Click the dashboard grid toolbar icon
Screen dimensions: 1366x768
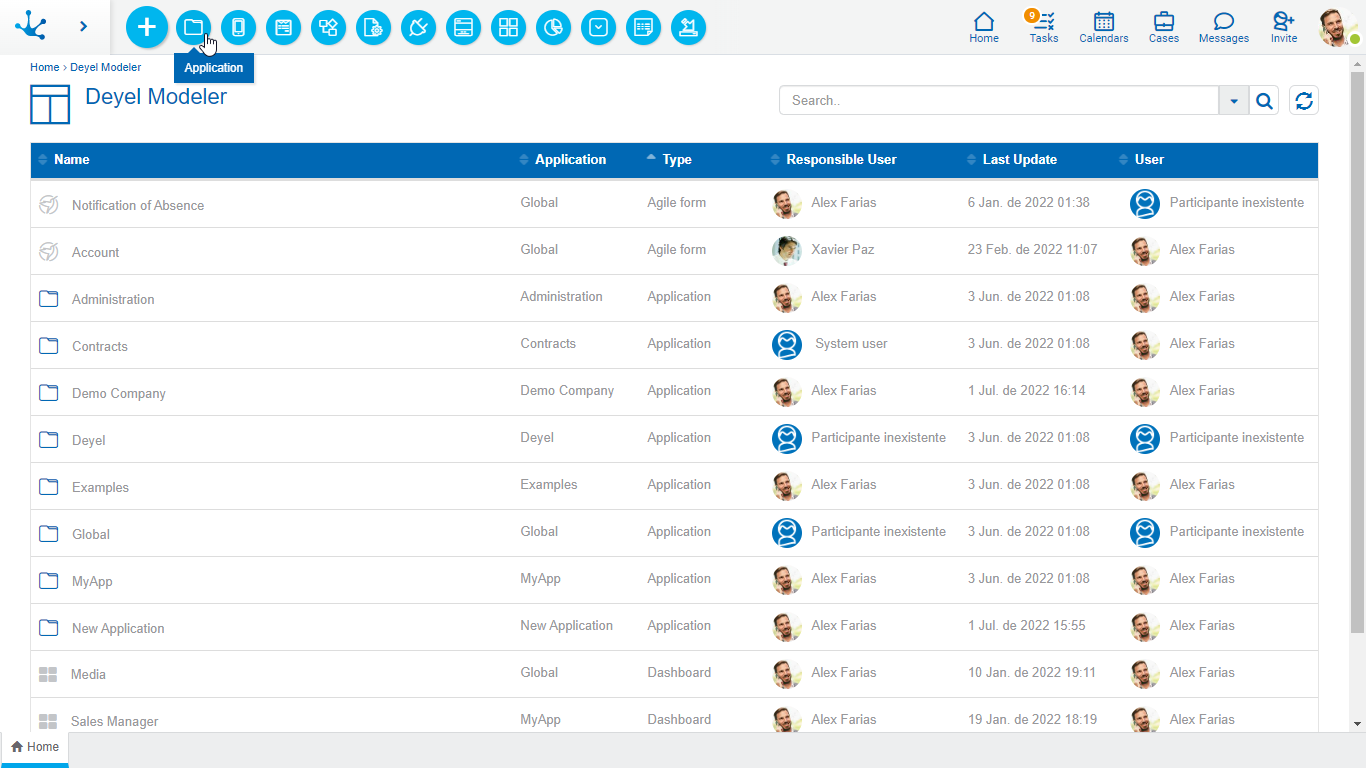click(x=508, y=27)
